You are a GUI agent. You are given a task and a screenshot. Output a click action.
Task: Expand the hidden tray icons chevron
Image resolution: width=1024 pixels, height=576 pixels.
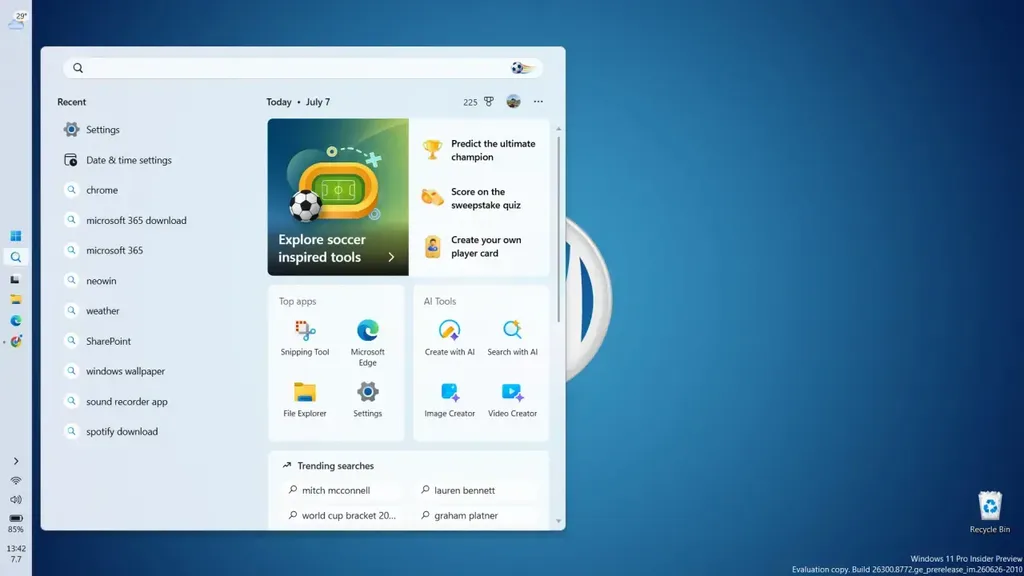pyautogui.click(x=16, y=461)
